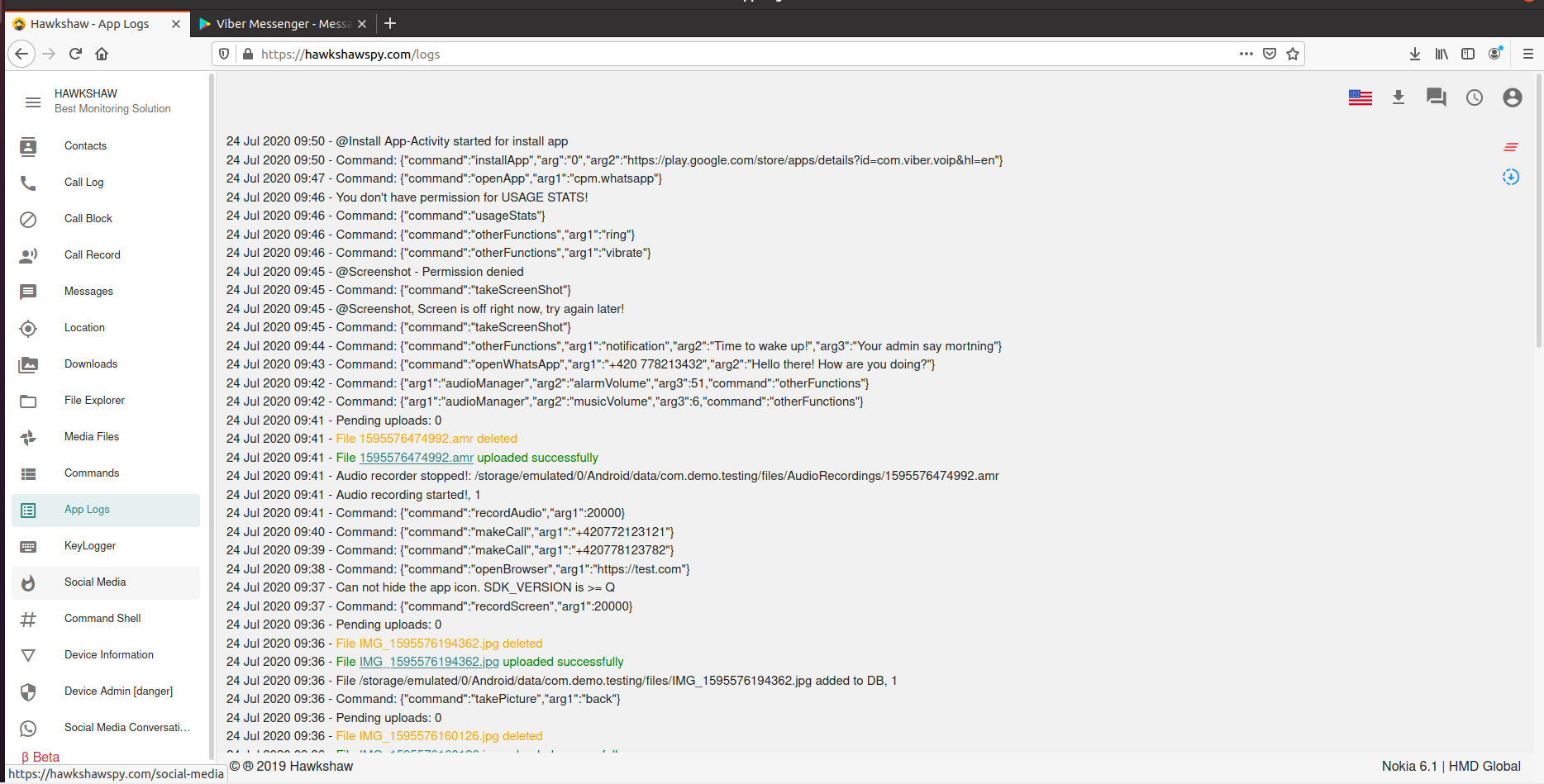Click the red clear logs lines icon
This screenshot has width=1544, height=784.
1511,147
